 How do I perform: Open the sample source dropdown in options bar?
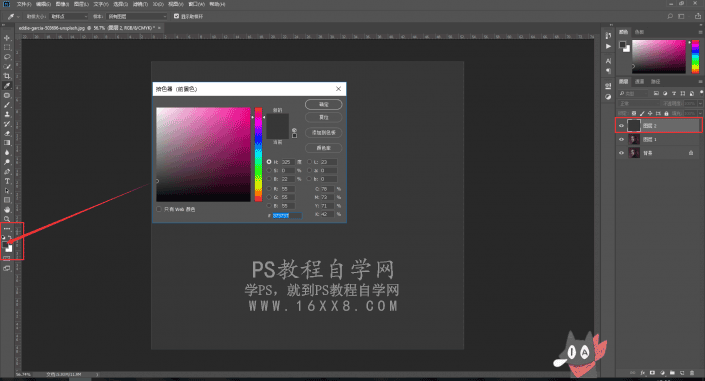137,16
